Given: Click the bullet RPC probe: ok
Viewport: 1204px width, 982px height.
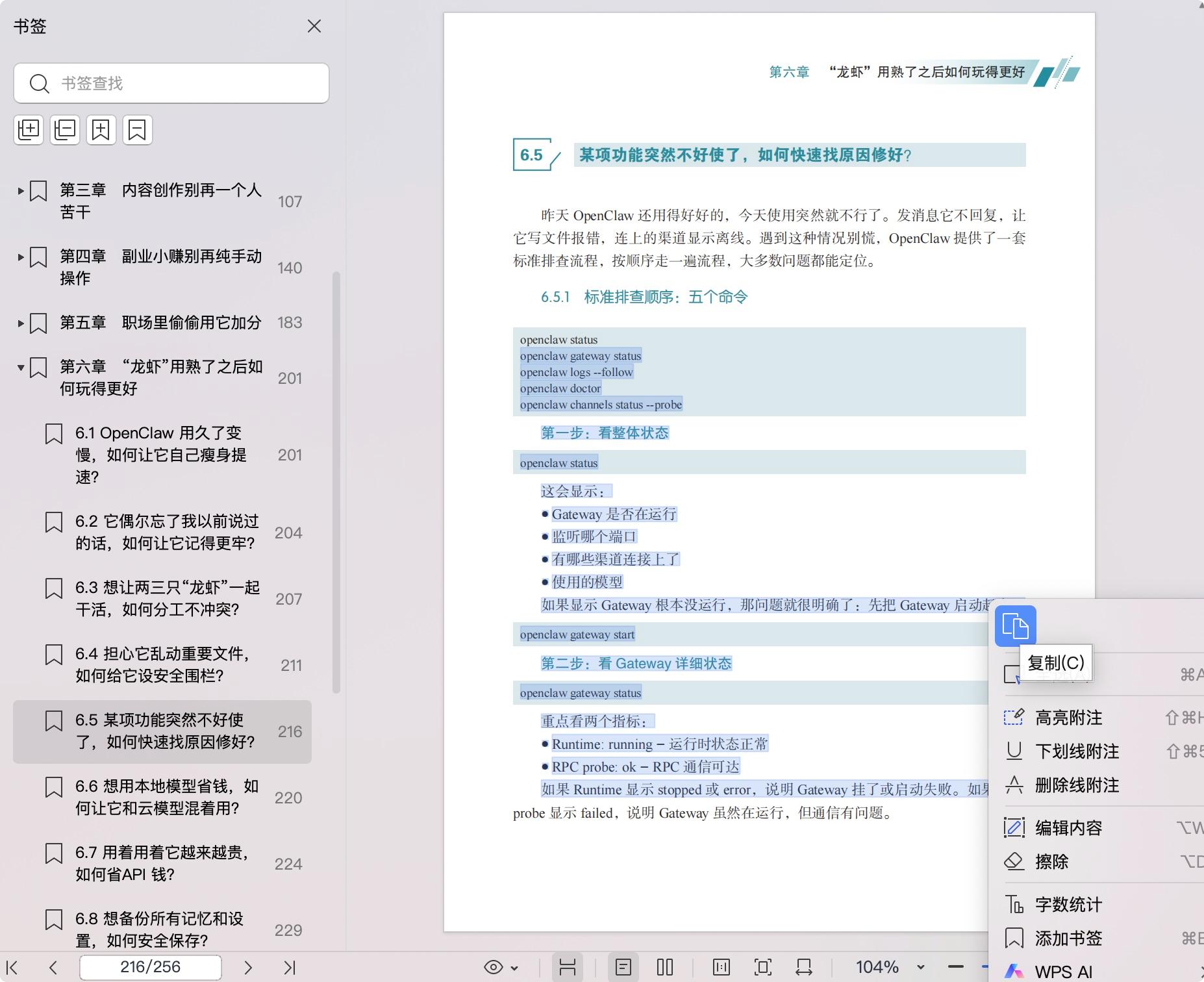Looking at the screenshot, I should 646,766.
